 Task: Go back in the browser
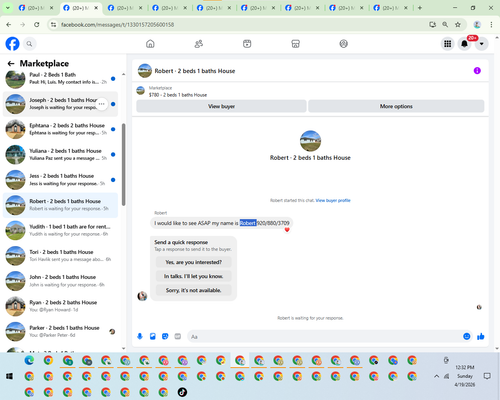9,24
